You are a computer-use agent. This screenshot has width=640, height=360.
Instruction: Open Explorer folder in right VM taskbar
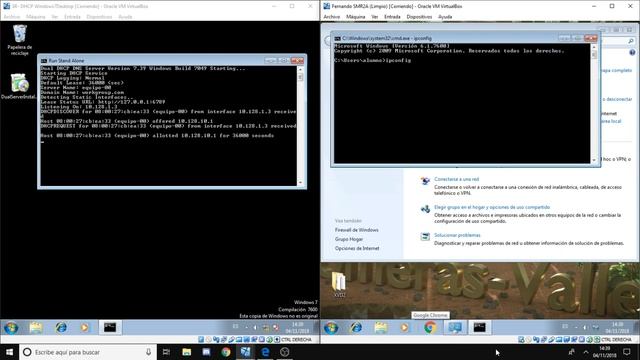coord(381,327)
